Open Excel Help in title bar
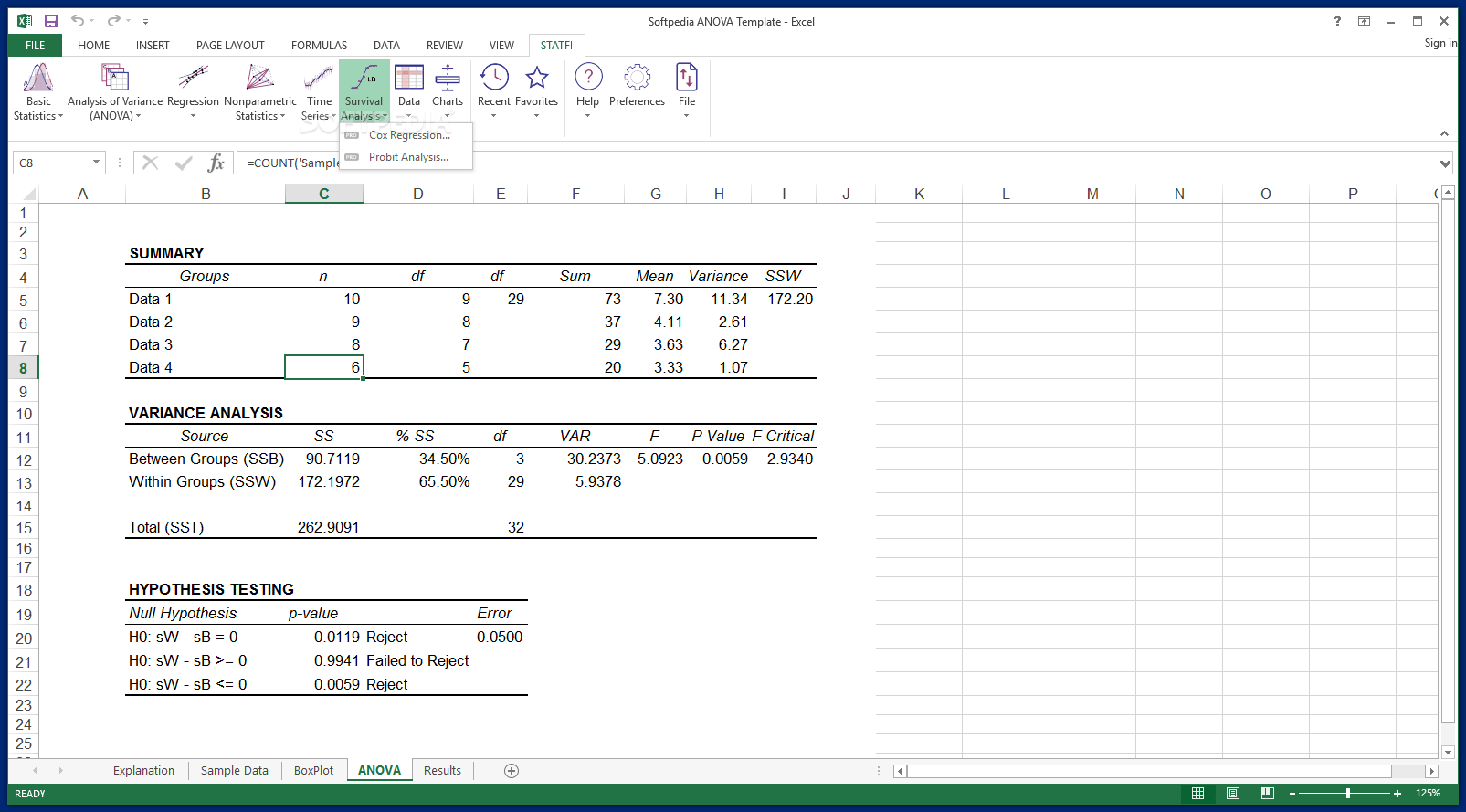 pyautogui.click(x=1337, y=21)
